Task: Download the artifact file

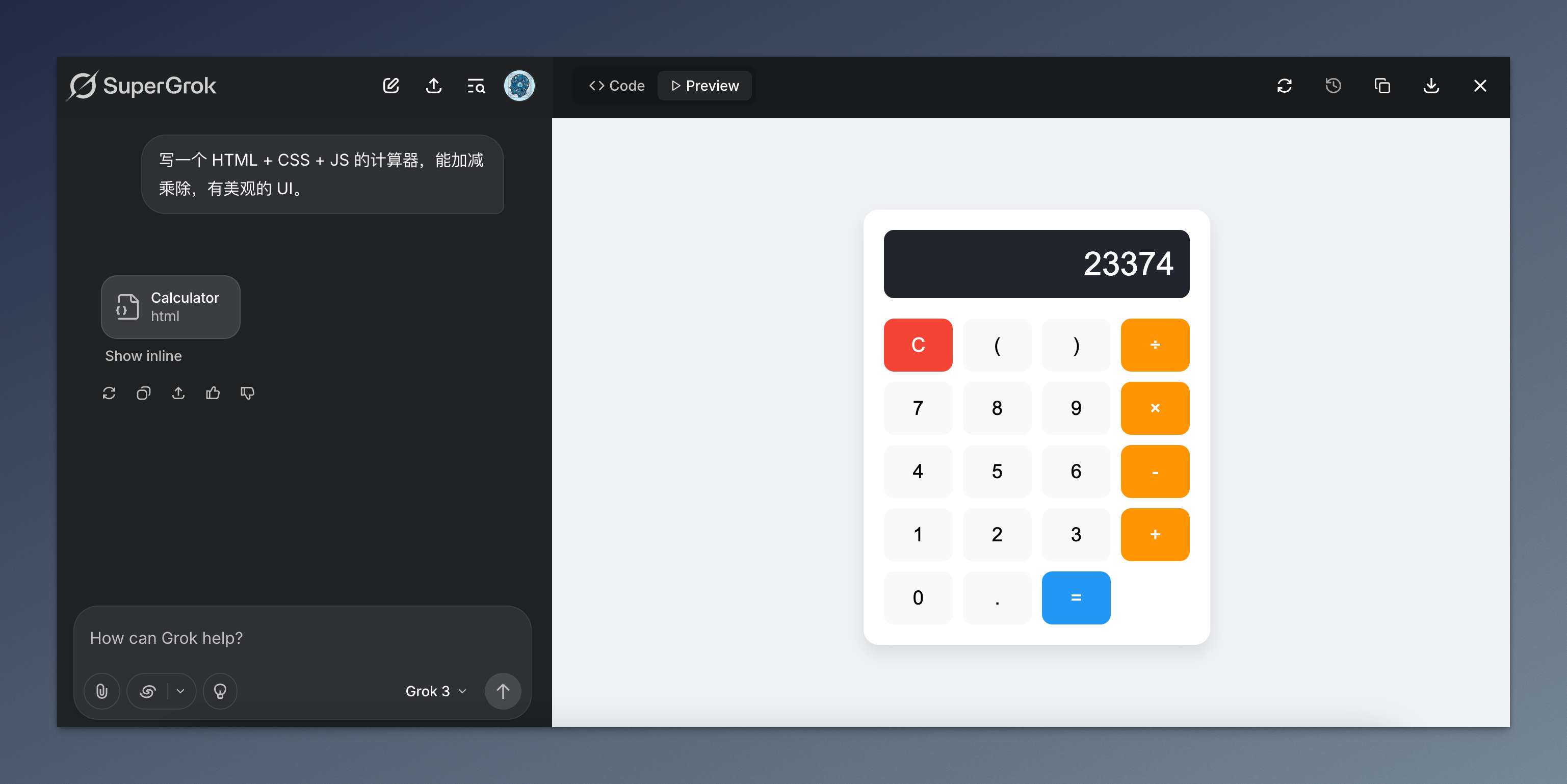Action: [1431, 86]
